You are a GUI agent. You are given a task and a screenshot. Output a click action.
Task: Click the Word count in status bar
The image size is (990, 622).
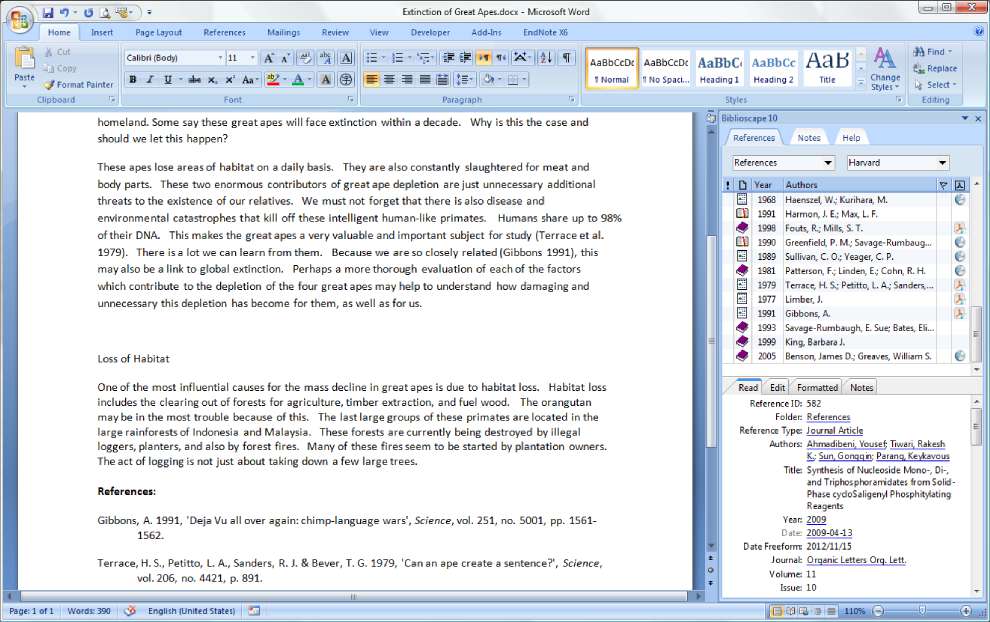[89, 611]
